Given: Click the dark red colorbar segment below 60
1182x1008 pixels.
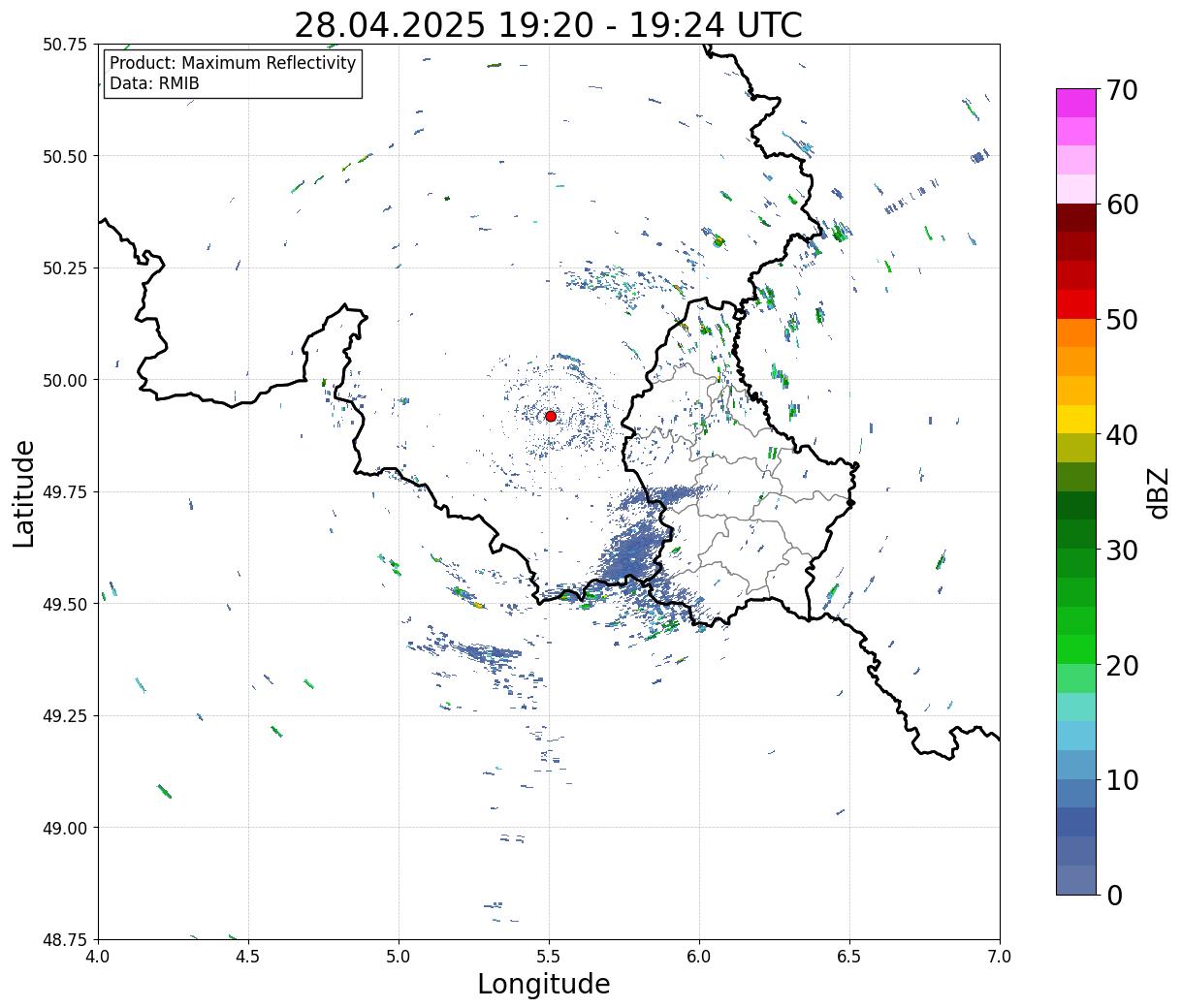Looking at the screenshot, I should point(1076,218).
